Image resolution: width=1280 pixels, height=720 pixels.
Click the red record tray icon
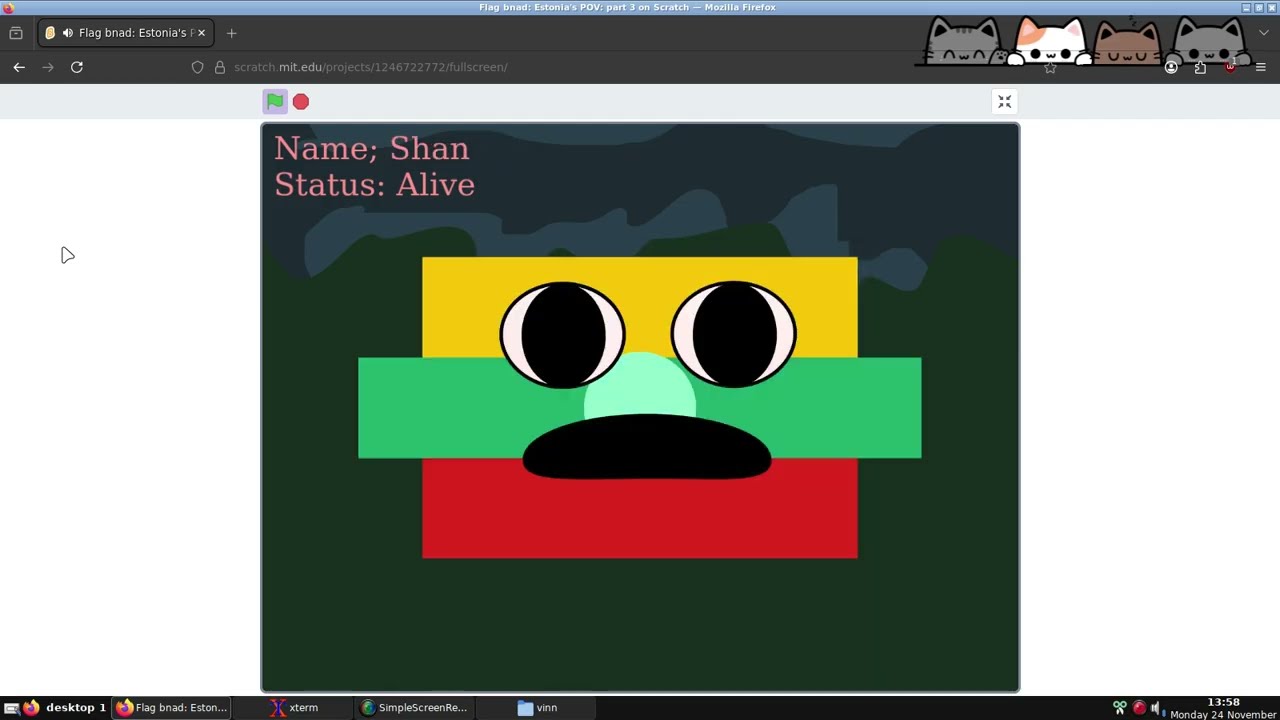[x=1139, y=708]
